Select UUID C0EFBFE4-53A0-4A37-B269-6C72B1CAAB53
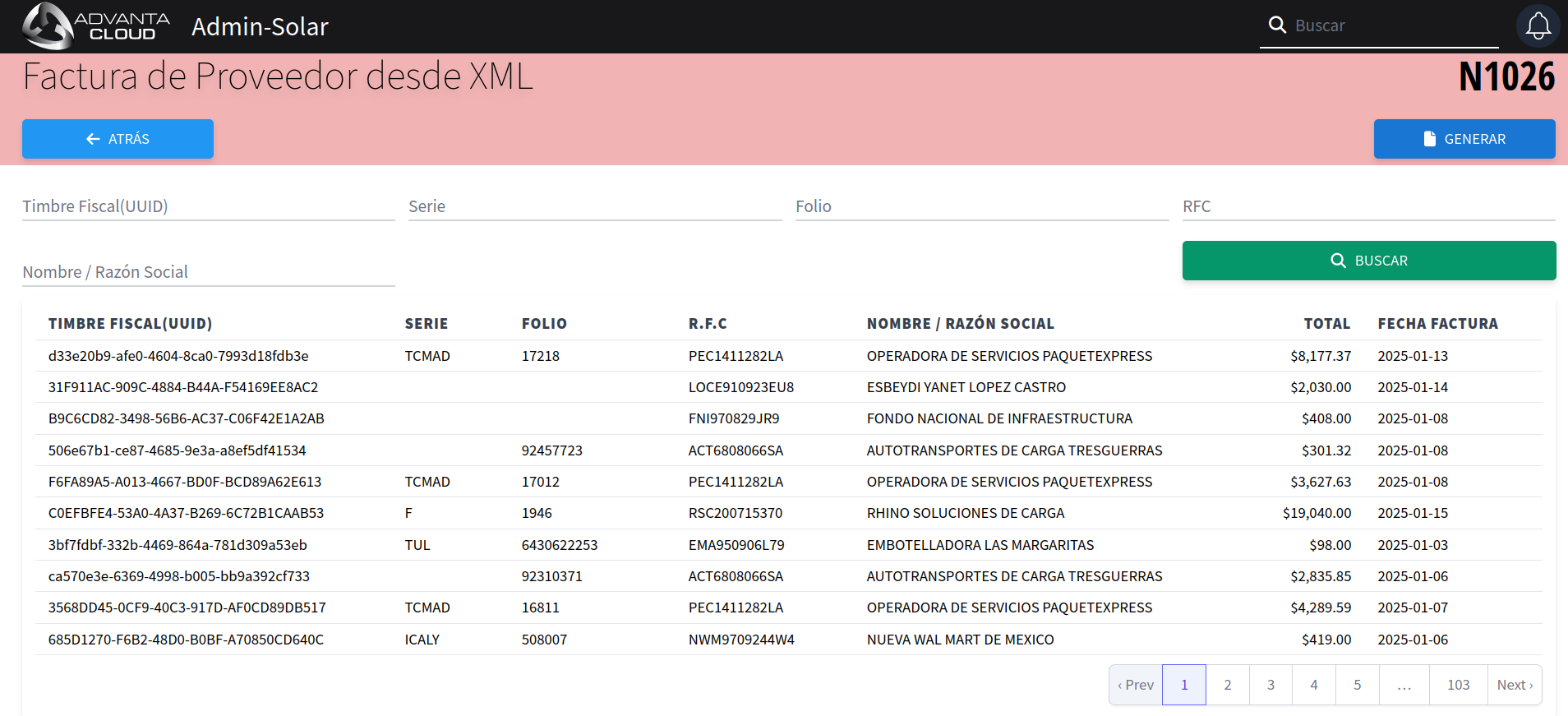Image resolution: width=1568 pixels, height=716 pixels. point(187,513)
